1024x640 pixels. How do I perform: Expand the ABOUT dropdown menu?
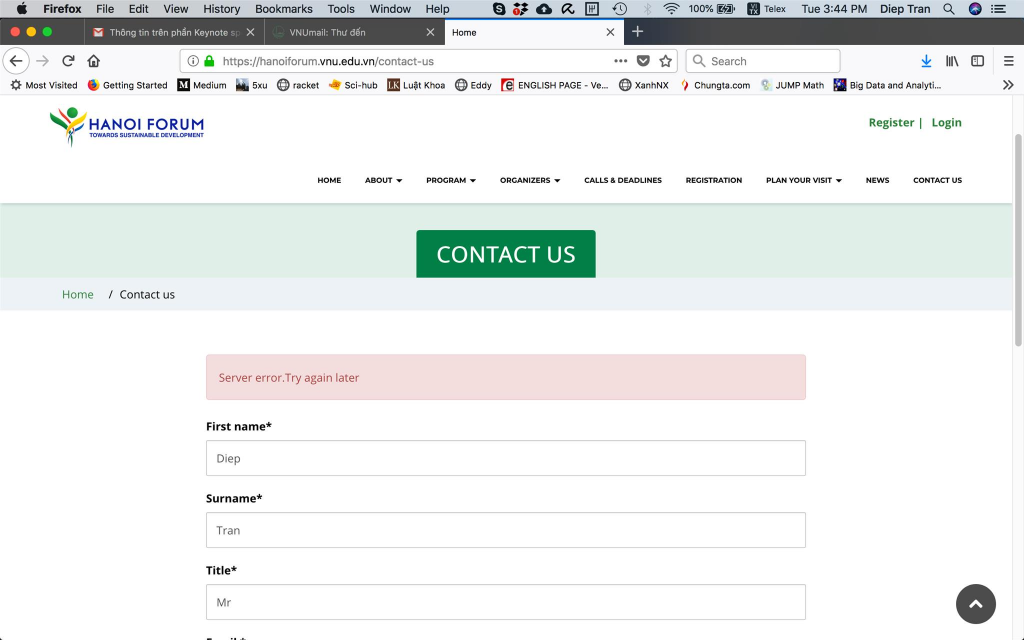coord(383,181)
